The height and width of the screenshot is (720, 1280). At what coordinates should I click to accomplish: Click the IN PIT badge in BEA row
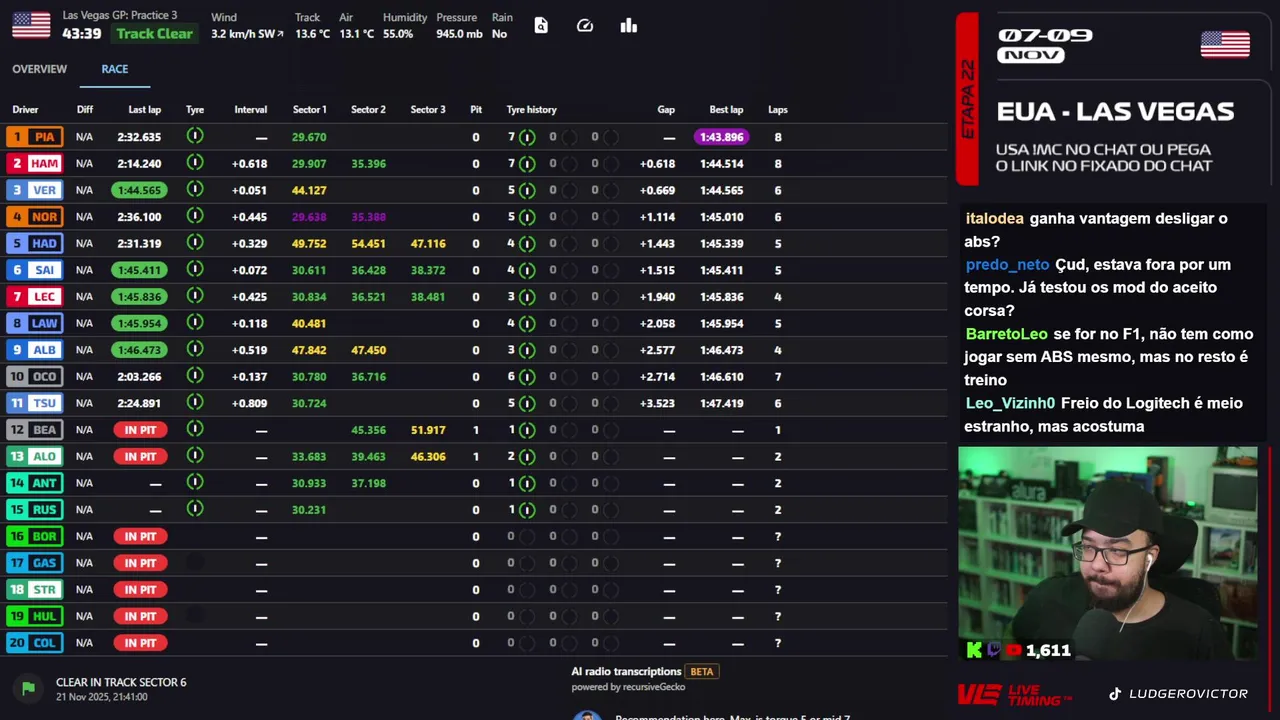(x=140, y=430)
